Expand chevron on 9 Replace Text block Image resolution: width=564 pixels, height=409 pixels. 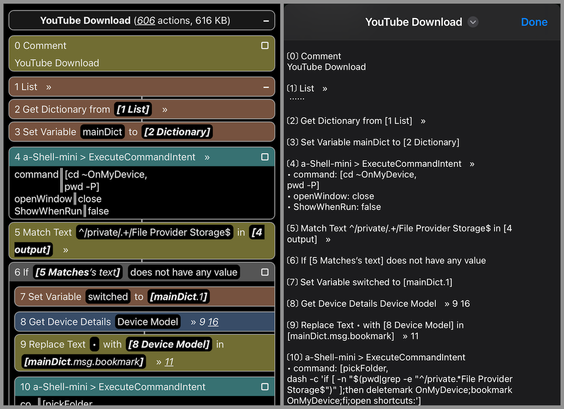tap(159, 362)
